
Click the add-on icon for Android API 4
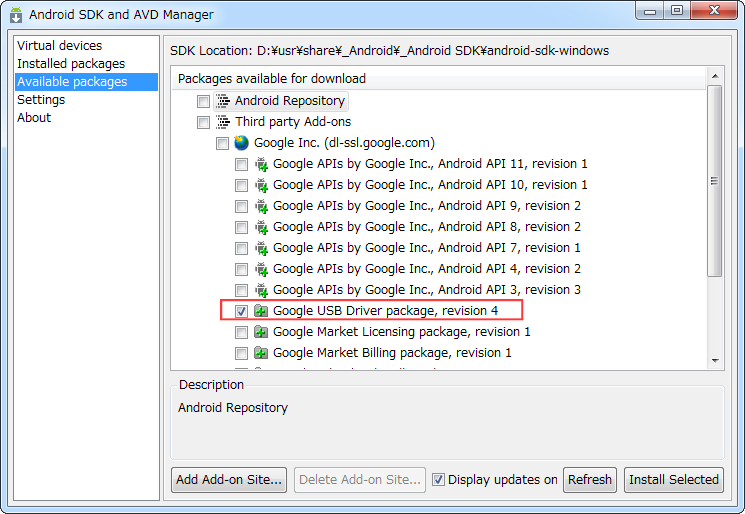[261, 269]
